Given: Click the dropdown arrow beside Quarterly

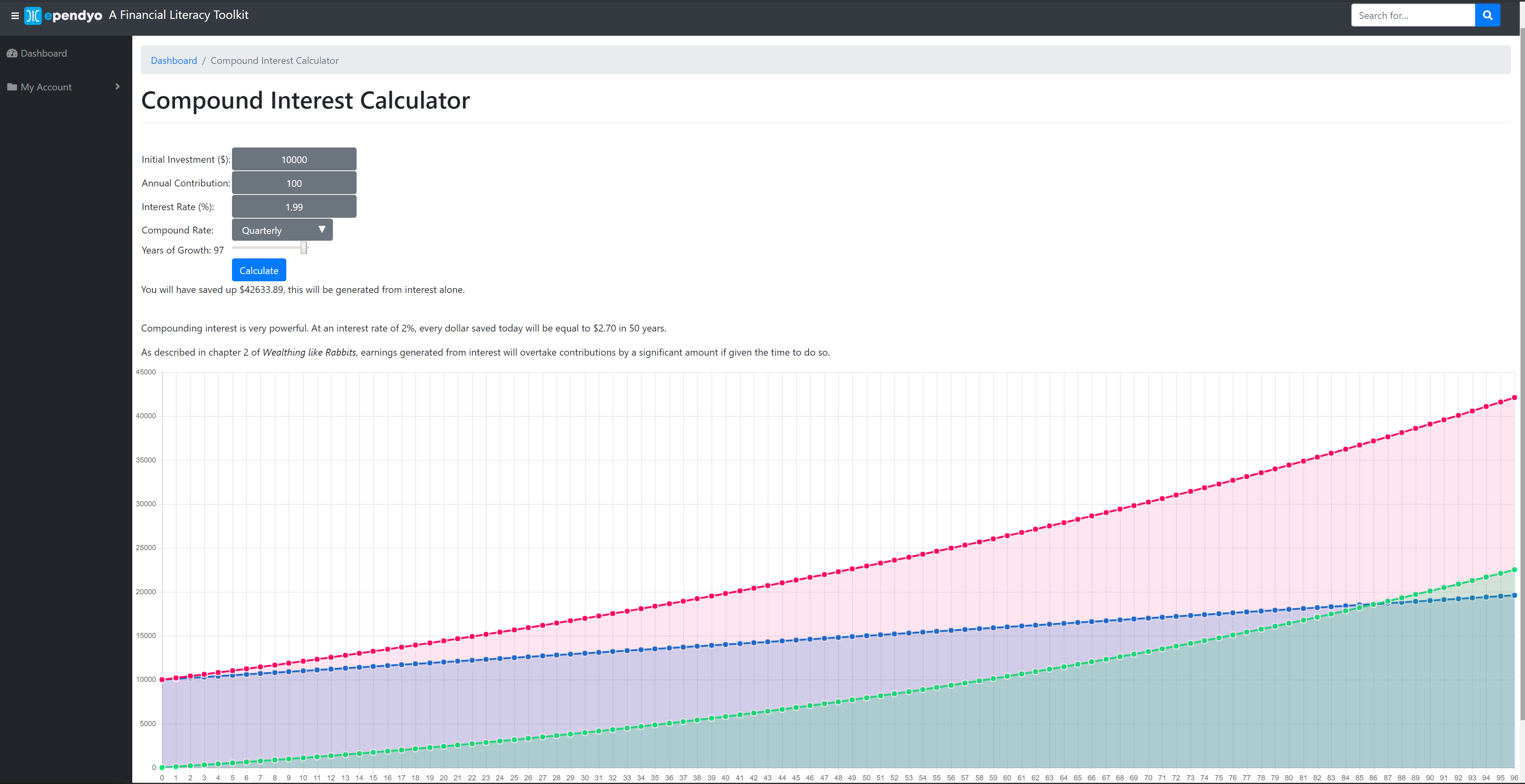Looking at the screenshot, I should click(322, 229).
